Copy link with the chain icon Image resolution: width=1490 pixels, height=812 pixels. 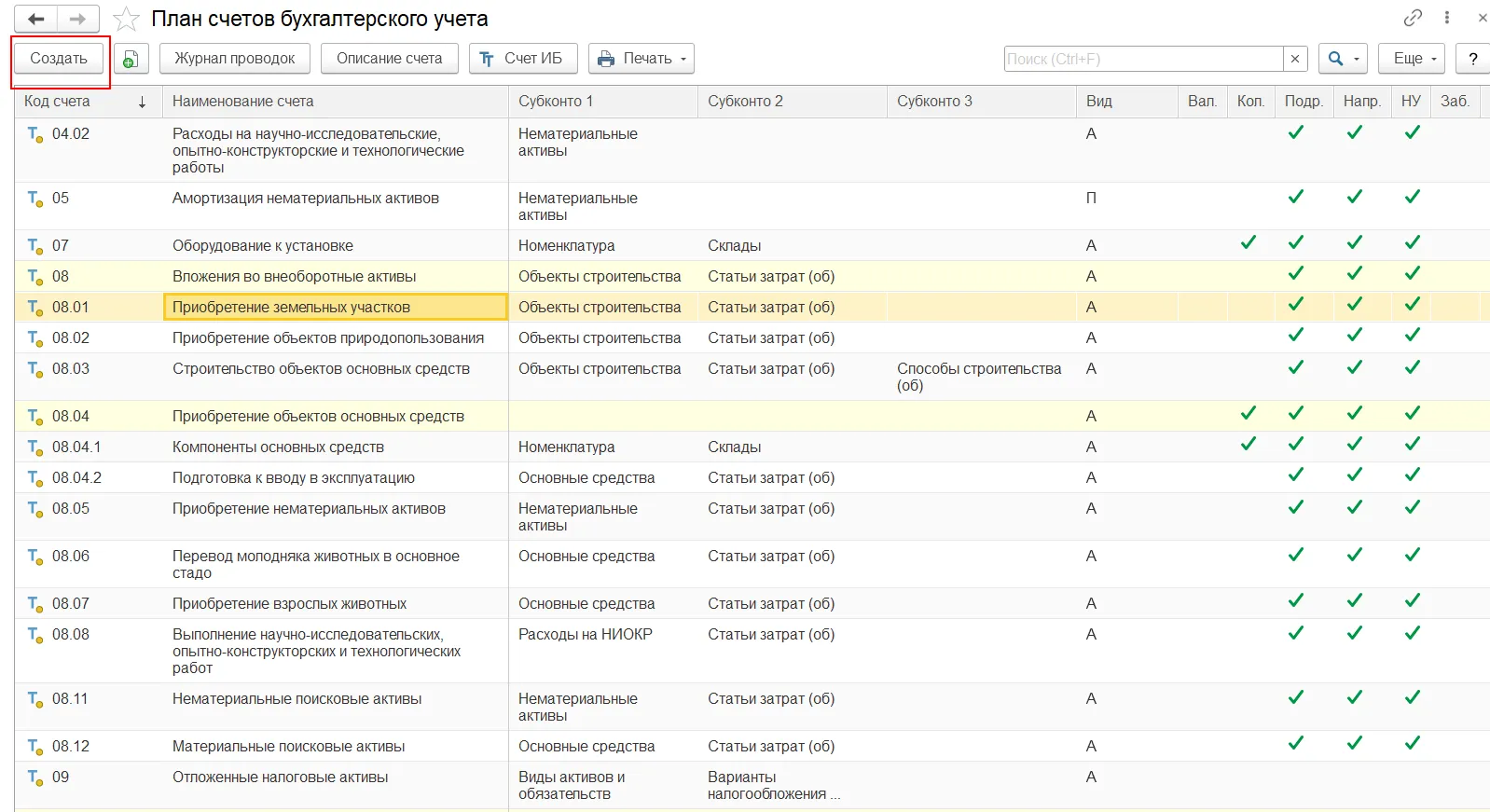click(1413, 18)
